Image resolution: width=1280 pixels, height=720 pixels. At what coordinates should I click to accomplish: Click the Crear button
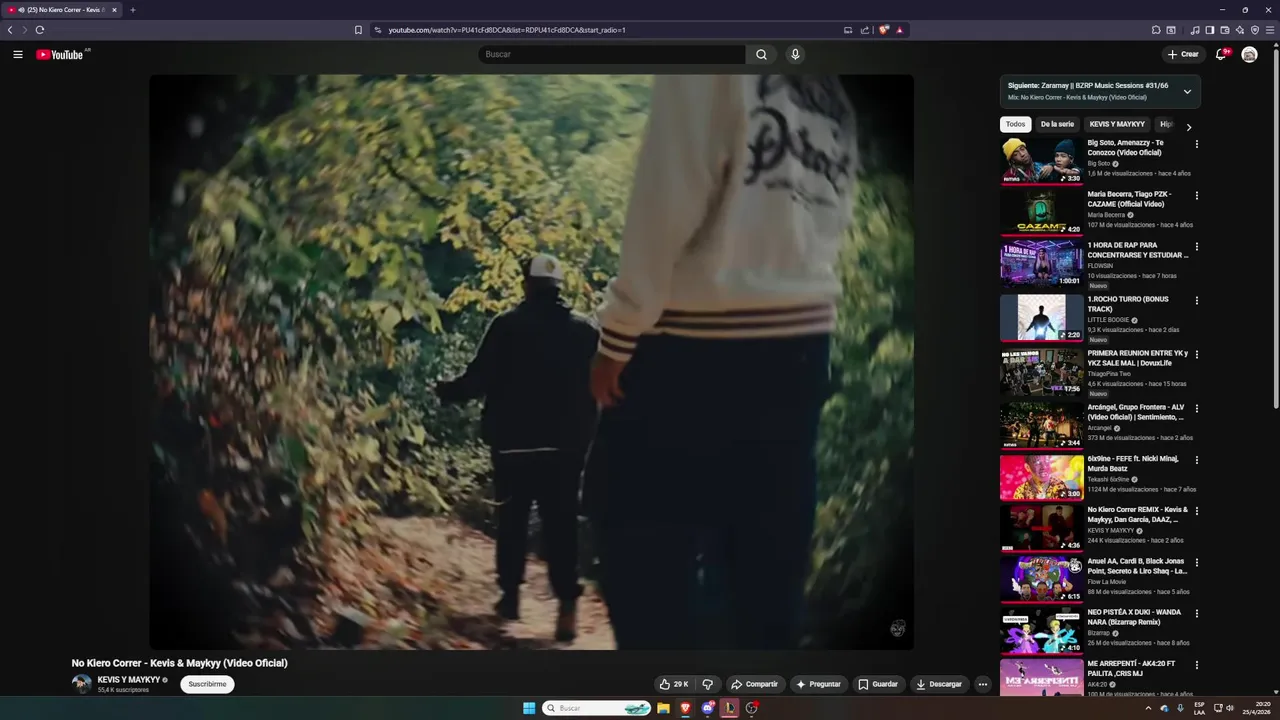[x=1183, y=54]
